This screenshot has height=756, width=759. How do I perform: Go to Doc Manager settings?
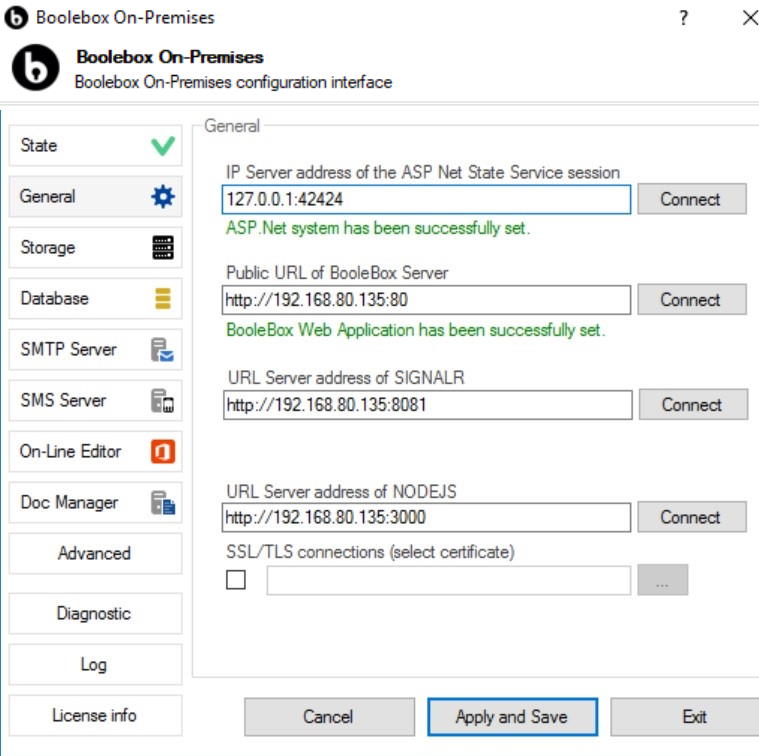point(95,502)
